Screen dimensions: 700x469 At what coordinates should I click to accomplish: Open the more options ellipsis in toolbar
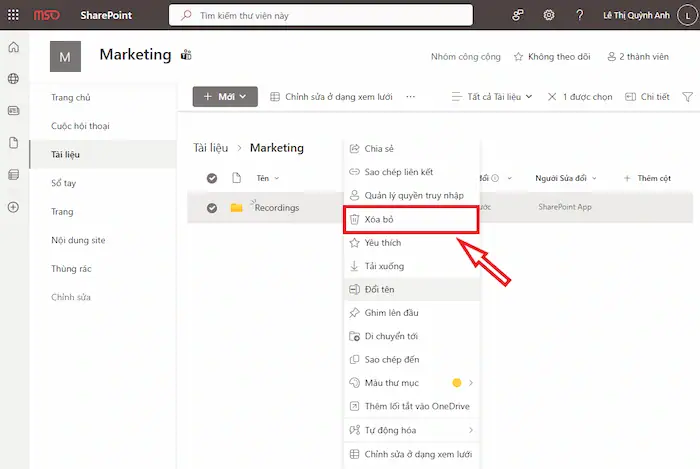410,97
